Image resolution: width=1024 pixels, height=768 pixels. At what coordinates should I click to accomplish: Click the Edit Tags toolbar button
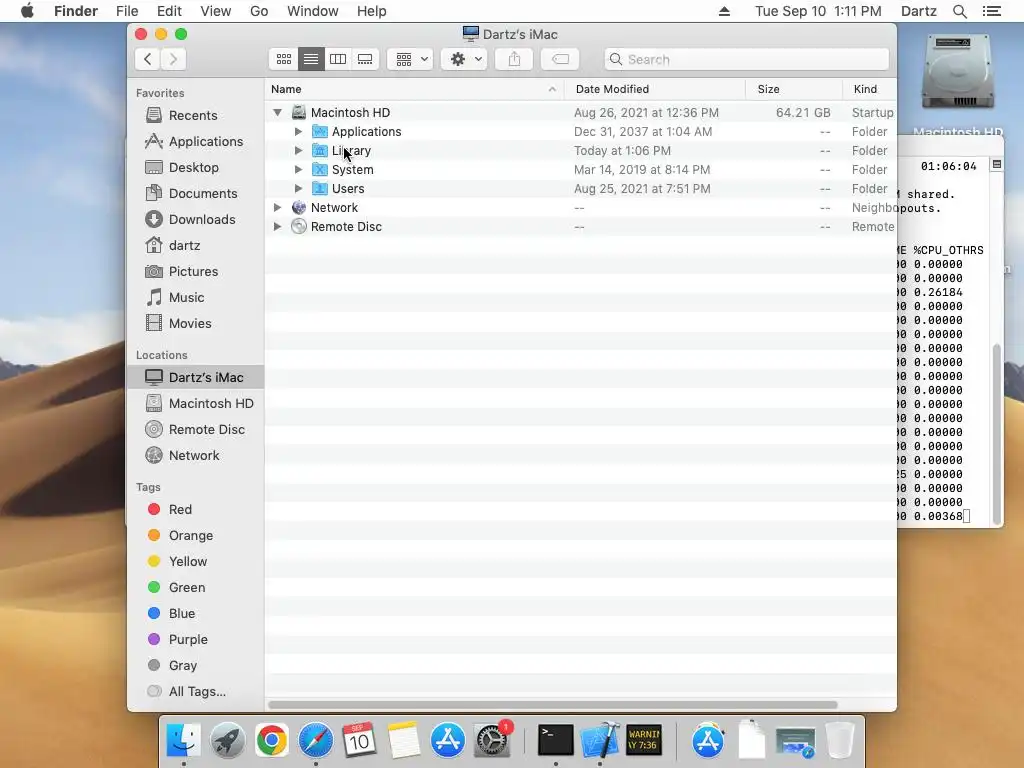tap(560, 59)
